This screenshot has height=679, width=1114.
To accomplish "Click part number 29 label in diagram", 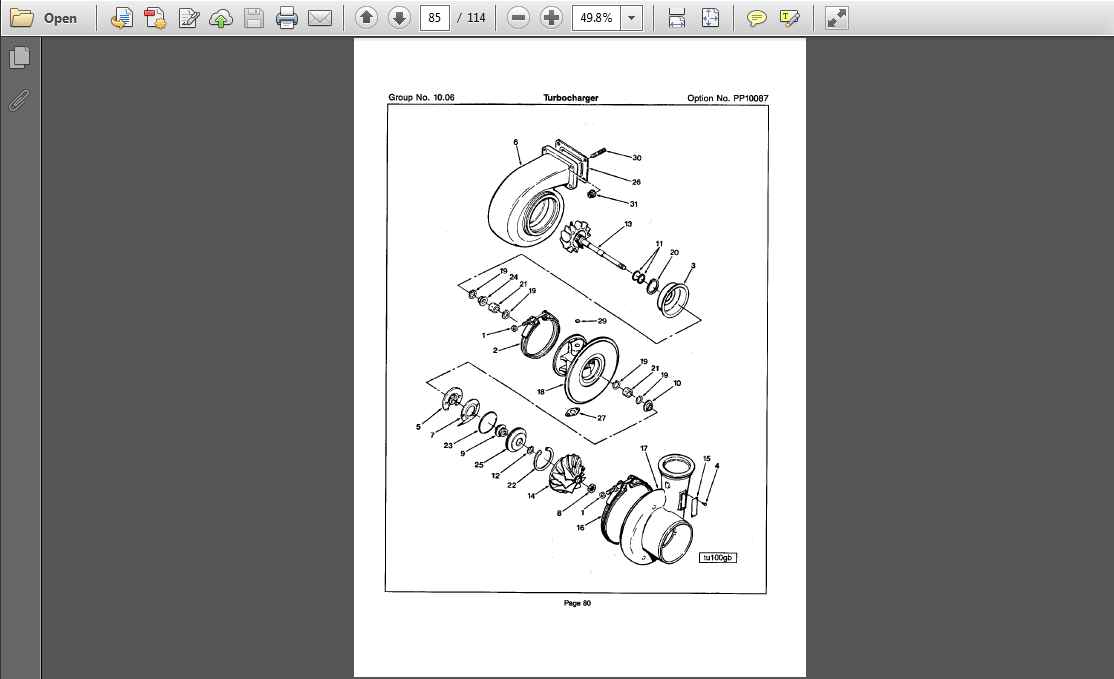I will [602, 321].
